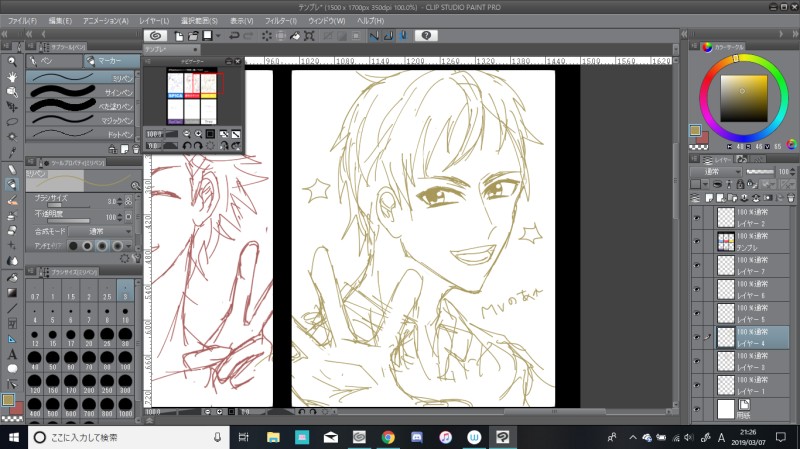
Task: Select the Ruler tool
Action: [x=12, y=339]
